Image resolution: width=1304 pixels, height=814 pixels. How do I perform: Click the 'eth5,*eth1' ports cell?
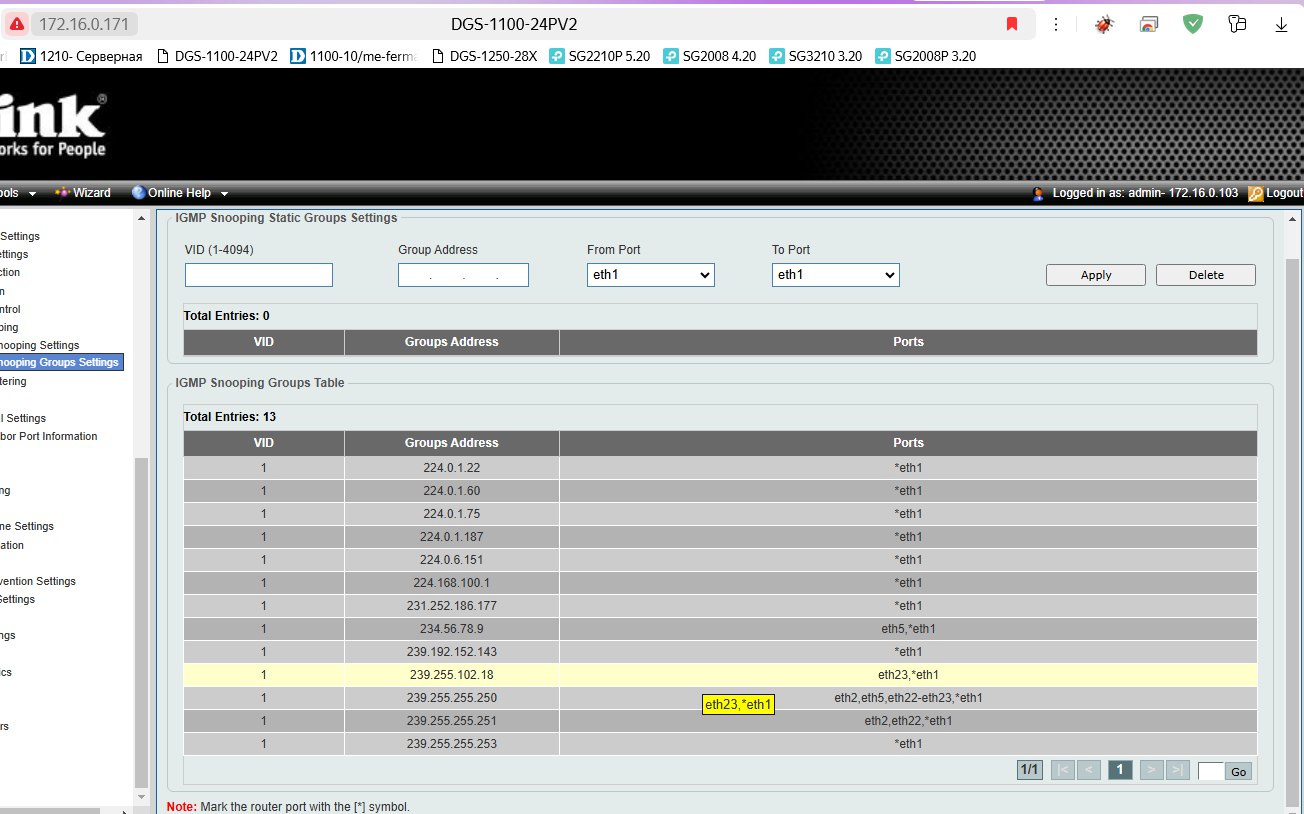(x=908, y=629)
